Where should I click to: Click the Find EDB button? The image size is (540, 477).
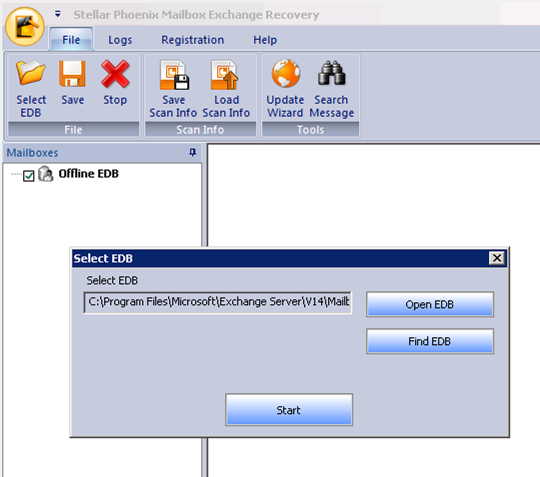pos(430,341)
